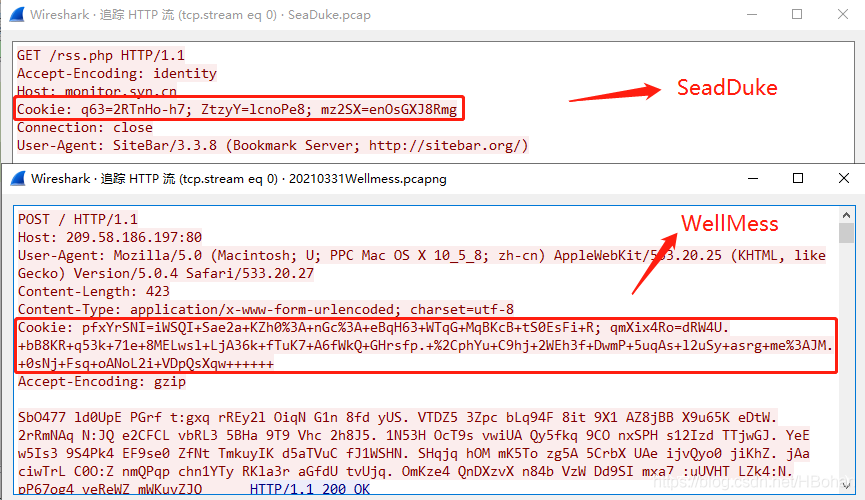Click body line starting 'ciwTrL C0O:Z'
The image size is (865, 500).
[x=405, y=471]
